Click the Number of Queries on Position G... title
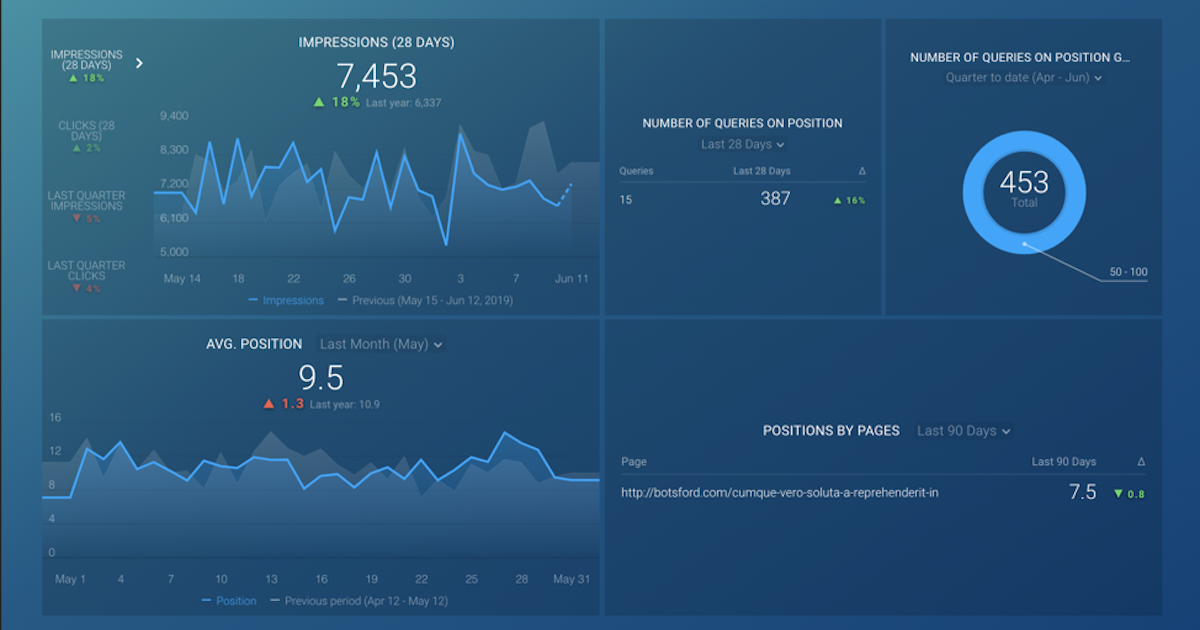The height and width of the screenshot is (630, 1200). 1020,58
